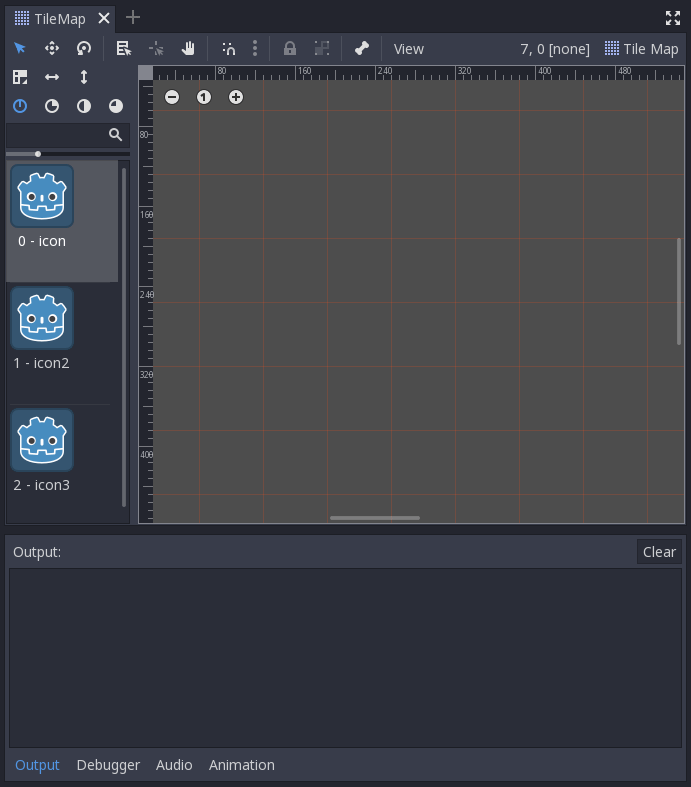This screenshot has height=787, width=691.
Task: Flip tile horizontally
Action: (x=52, y=77)
